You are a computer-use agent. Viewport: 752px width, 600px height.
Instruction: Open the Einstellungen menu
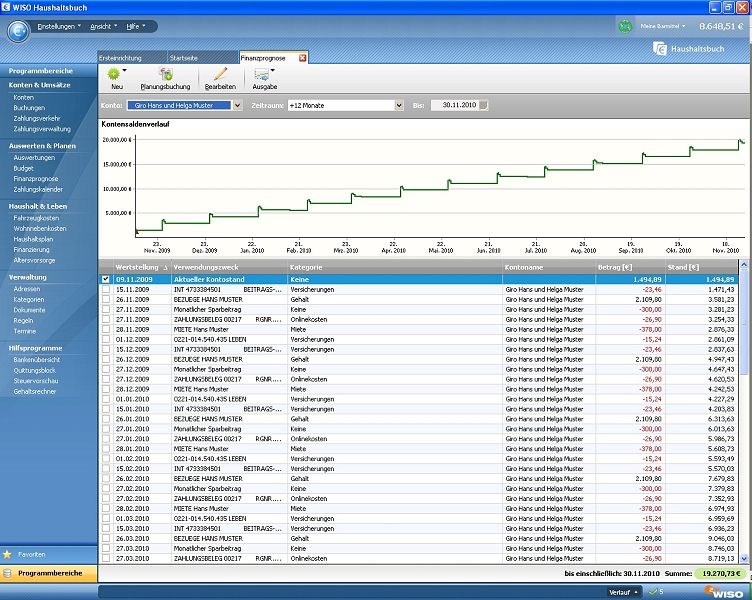click(x=58, y=25)
